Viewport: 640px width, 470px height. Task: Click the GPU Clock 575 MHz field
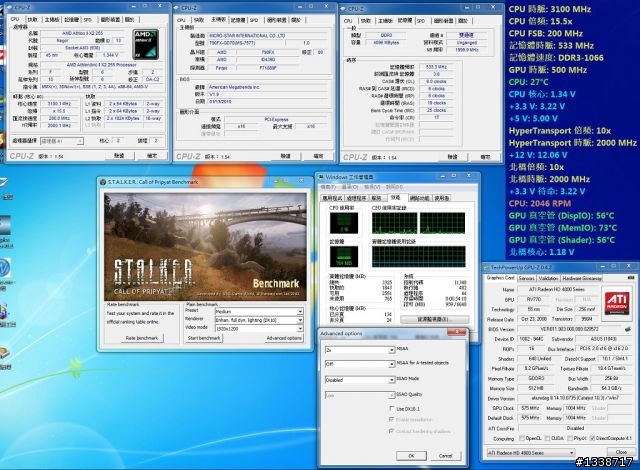531,408
